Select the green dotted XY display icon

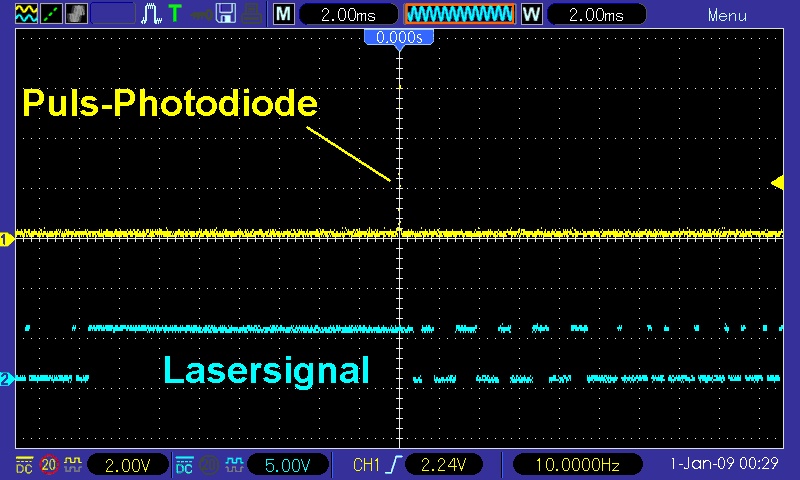click(x=51, y=14)
